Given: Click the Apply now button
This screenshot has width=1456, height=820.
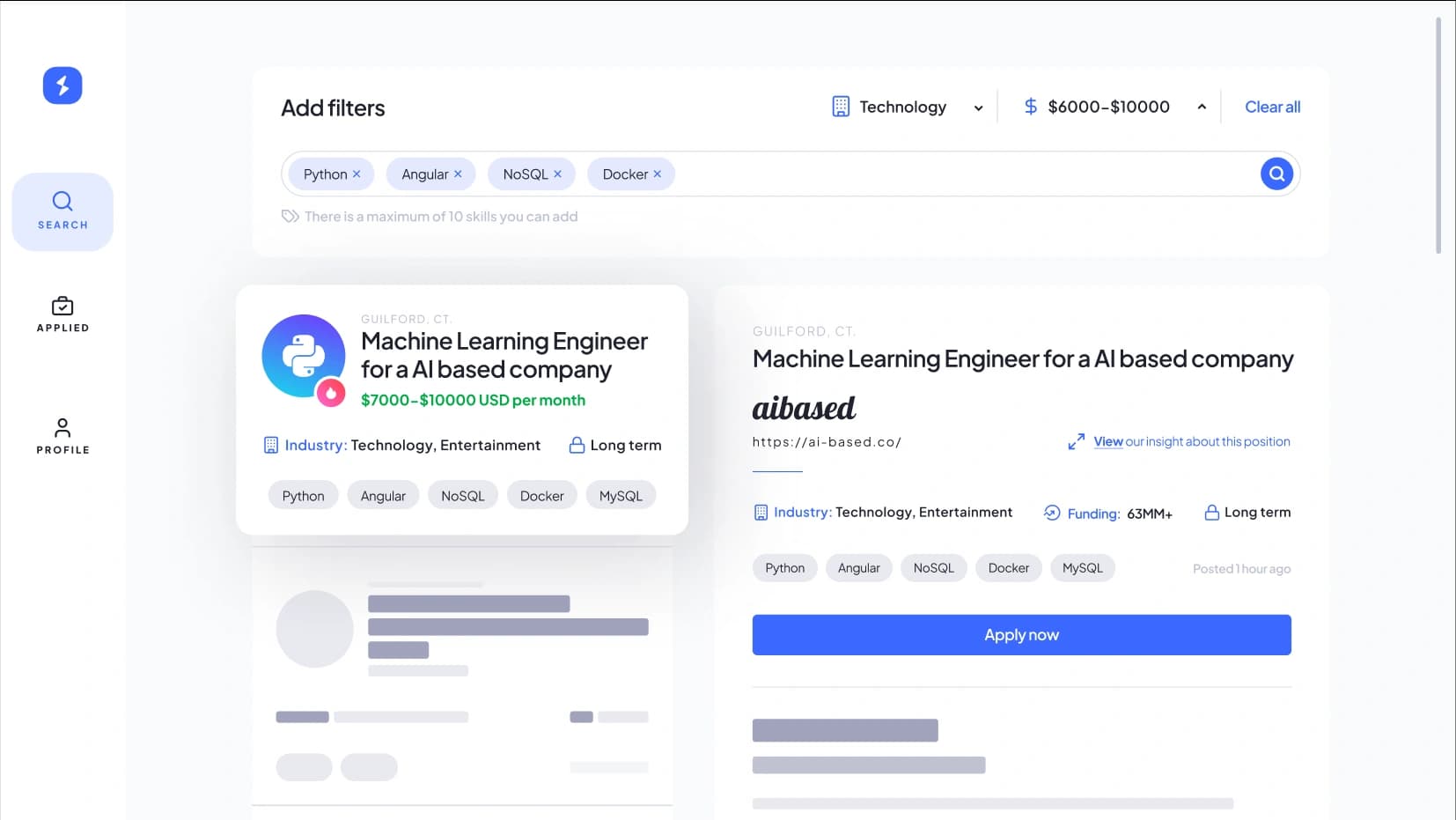Looking at the screenshot, I should [x=1021, y=634].
